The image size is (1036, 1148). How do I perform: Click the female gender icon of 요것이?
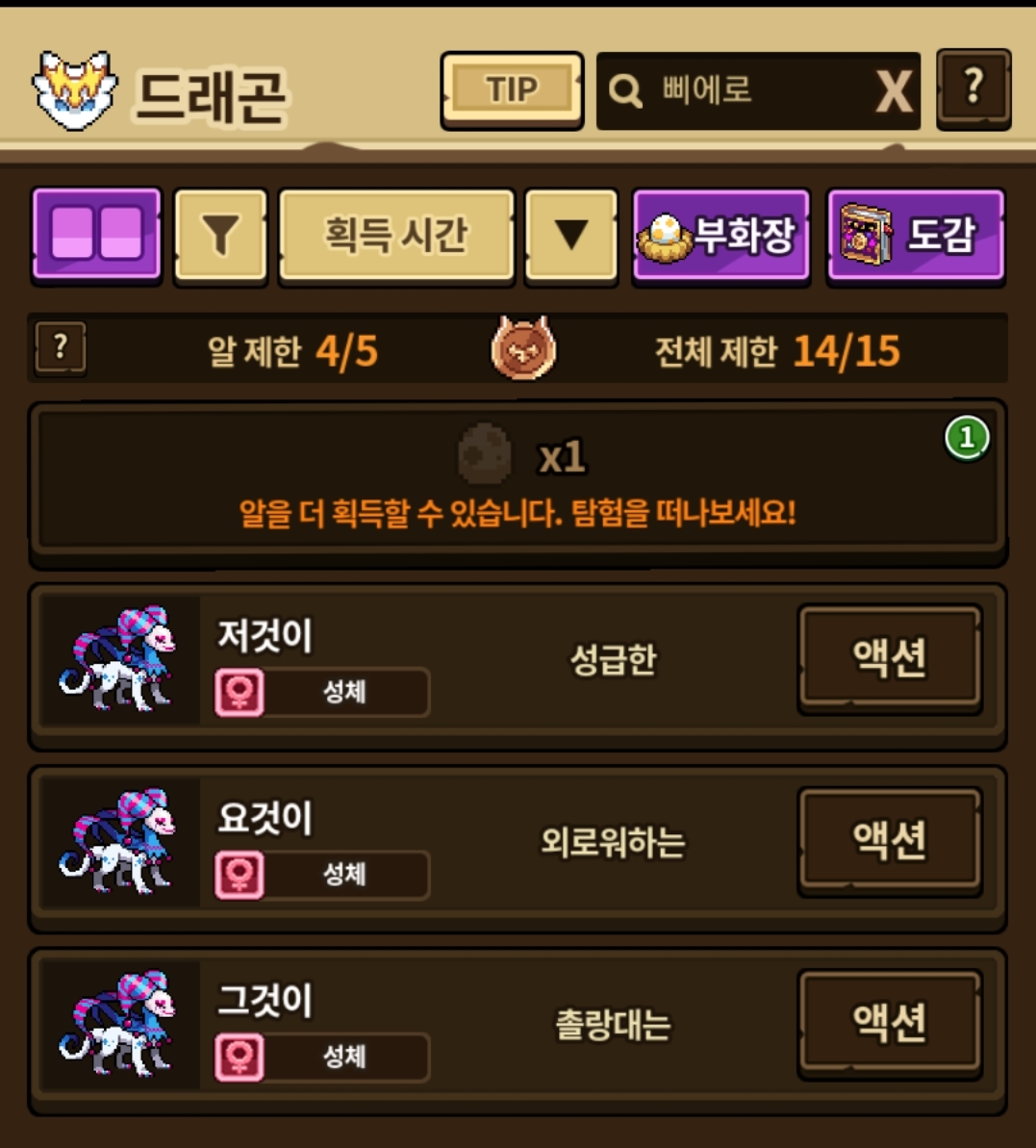pos(240,874)
